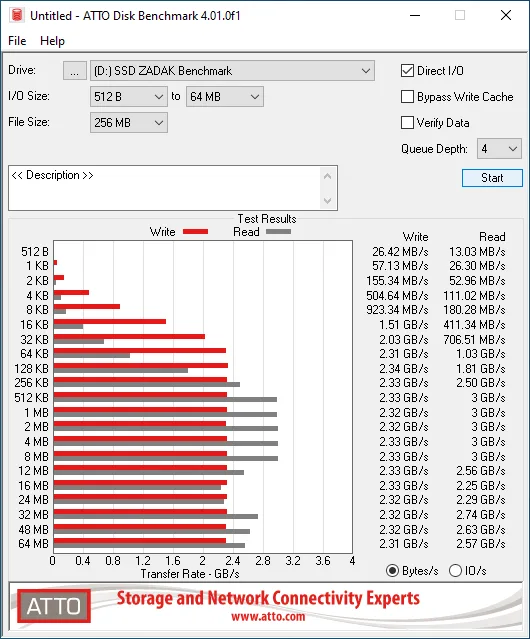Toggle the Direct I/O checkbox
This screenshot has height=639, width=530.
pyautogui.click(x=407, y=71)
